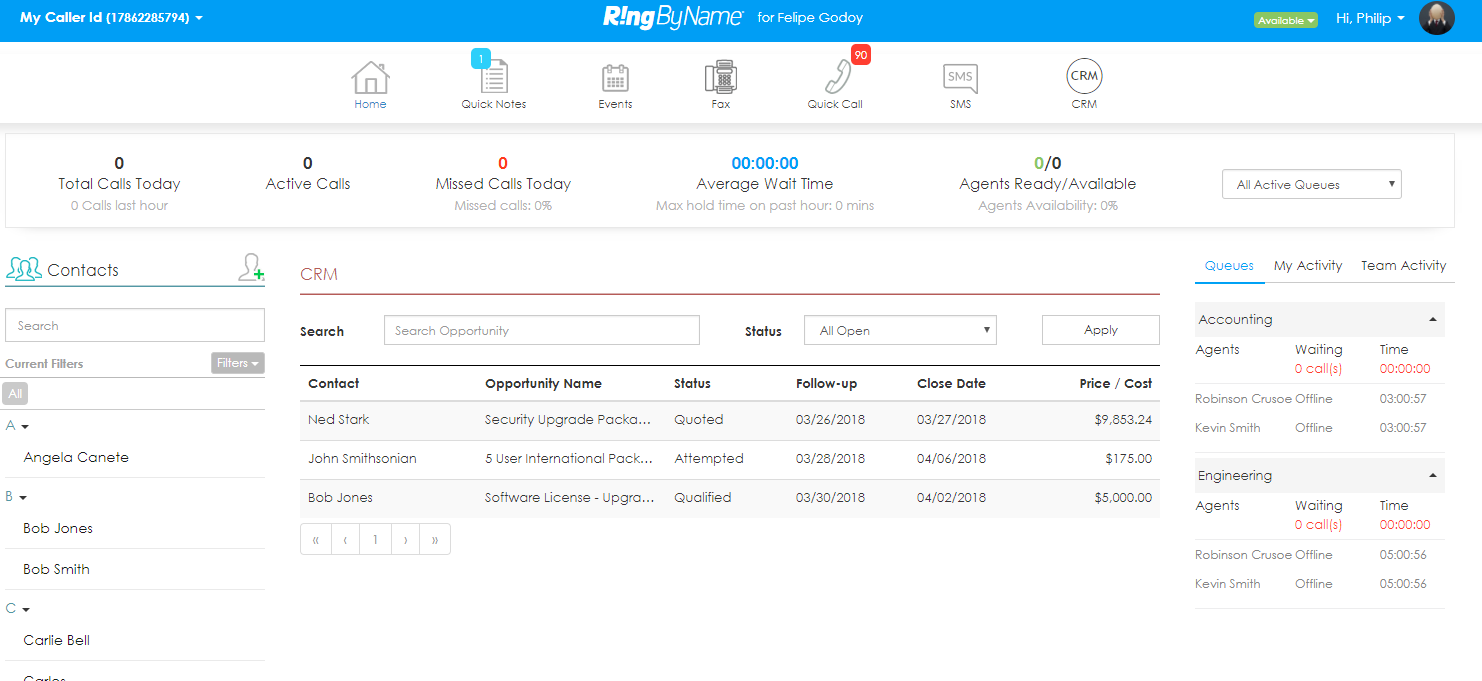Open the Status All Open dropdown
The height and width of the screenshot is (681, 1482).
[900, 330]
